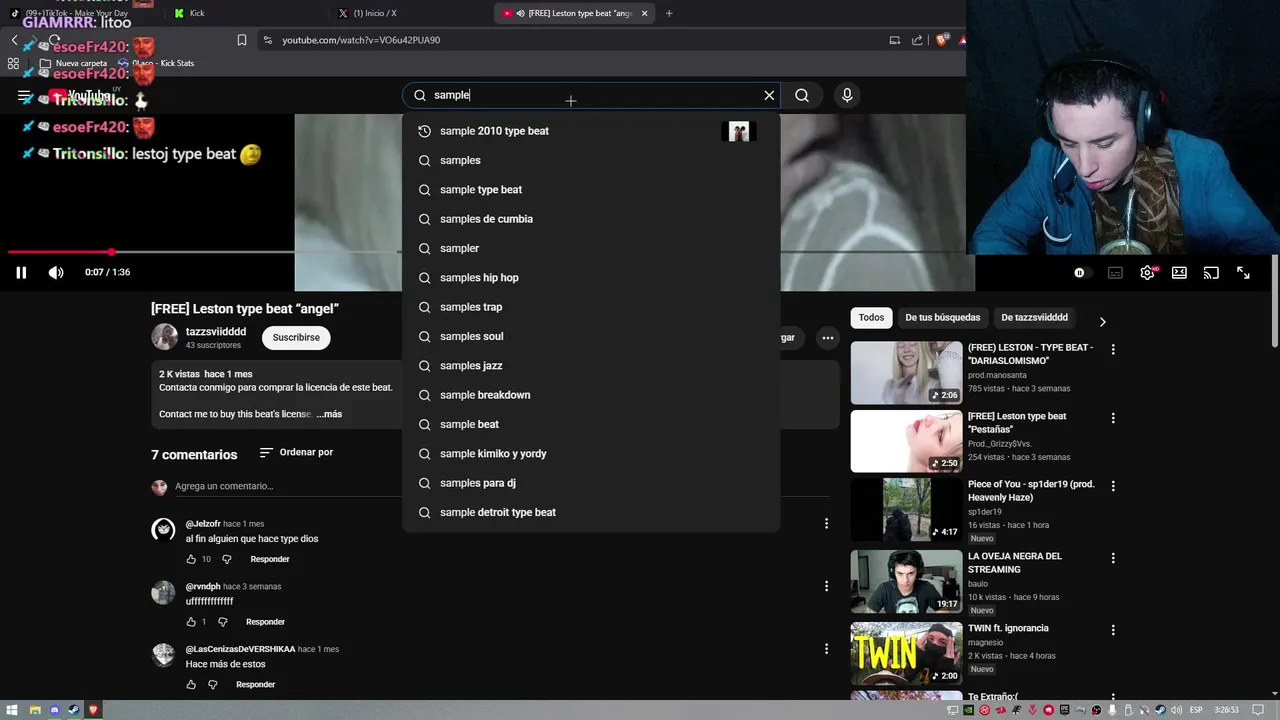Pause the video with the pause button
Image resolution: width=1280 pixels, height=720 pixels.
pyautogui.click(x=21, y=272)
